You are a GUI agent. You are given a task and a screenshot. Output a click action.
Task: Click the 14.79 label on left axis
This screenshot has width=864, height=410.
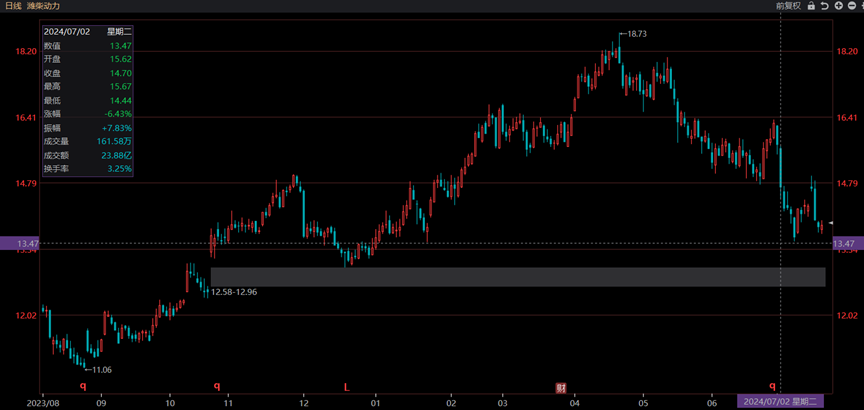click(x=26, y=183)
